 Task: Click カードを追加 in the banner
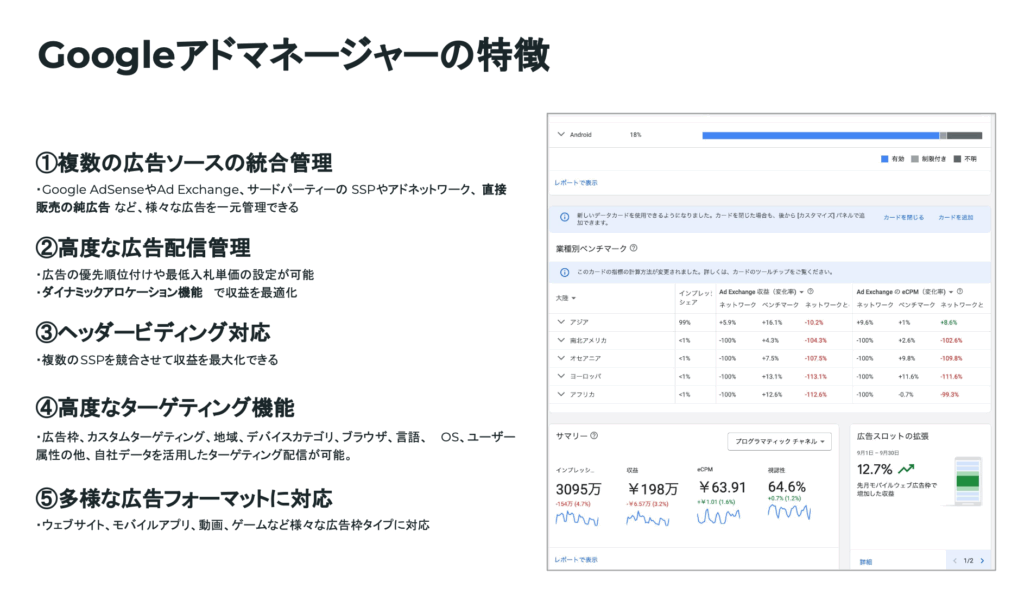[955, 217]
